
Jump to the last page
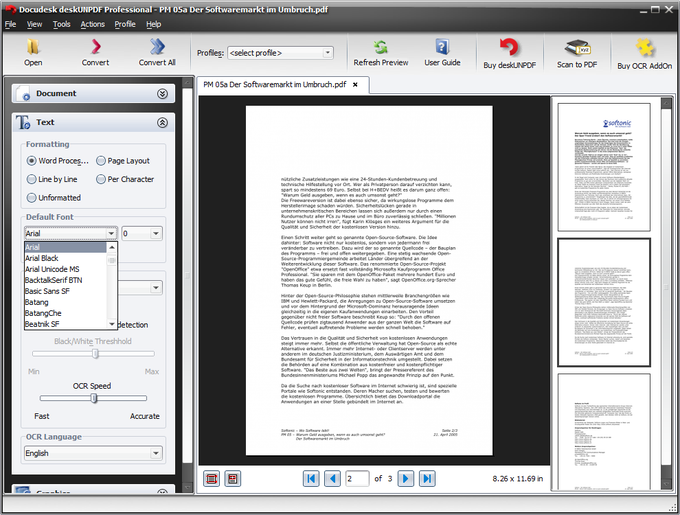pos(427,479)
